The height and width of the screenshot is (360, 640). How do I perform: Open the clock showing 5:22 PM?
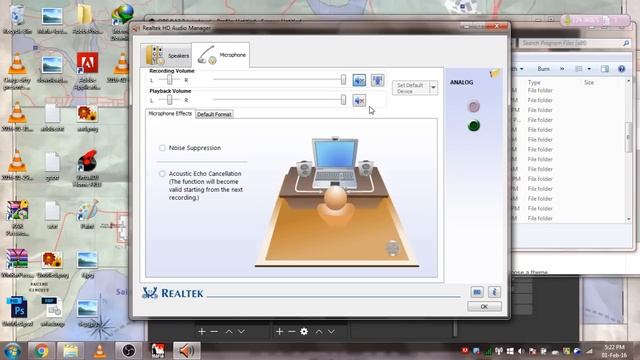coord(614,351)
